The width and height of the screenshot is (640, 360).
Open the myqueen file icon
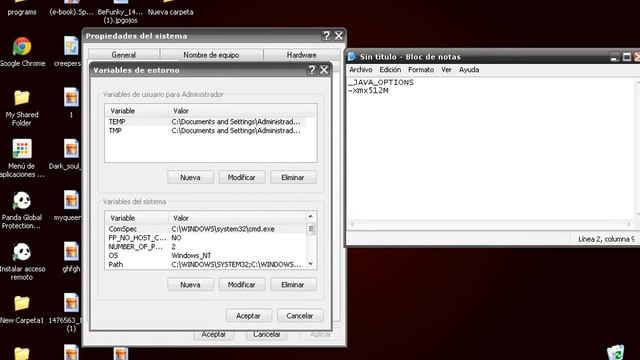click(71, 200)
